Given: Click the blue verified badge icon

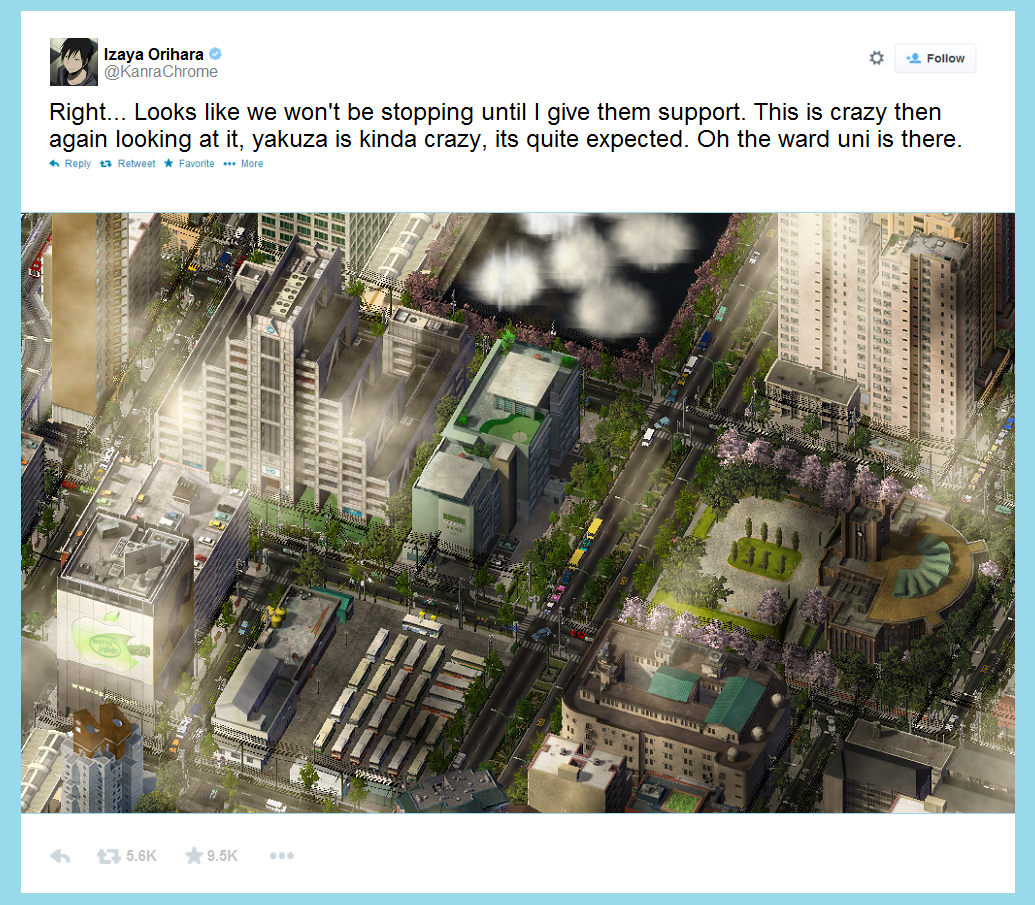Looking at the screenshot, I should coord(215,53).
